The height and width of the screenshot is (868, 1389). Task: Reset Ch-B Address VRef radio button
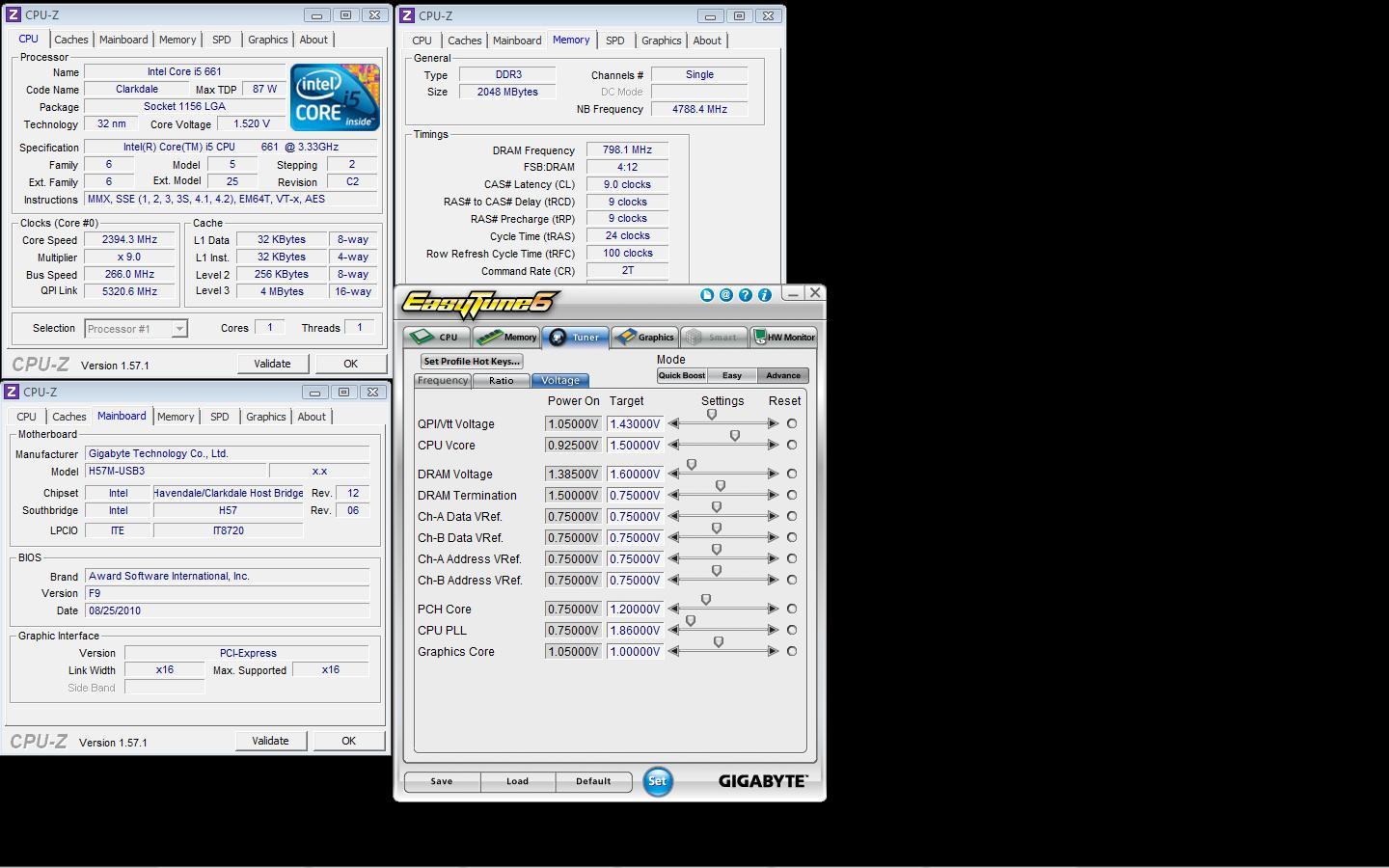[792, 580]
